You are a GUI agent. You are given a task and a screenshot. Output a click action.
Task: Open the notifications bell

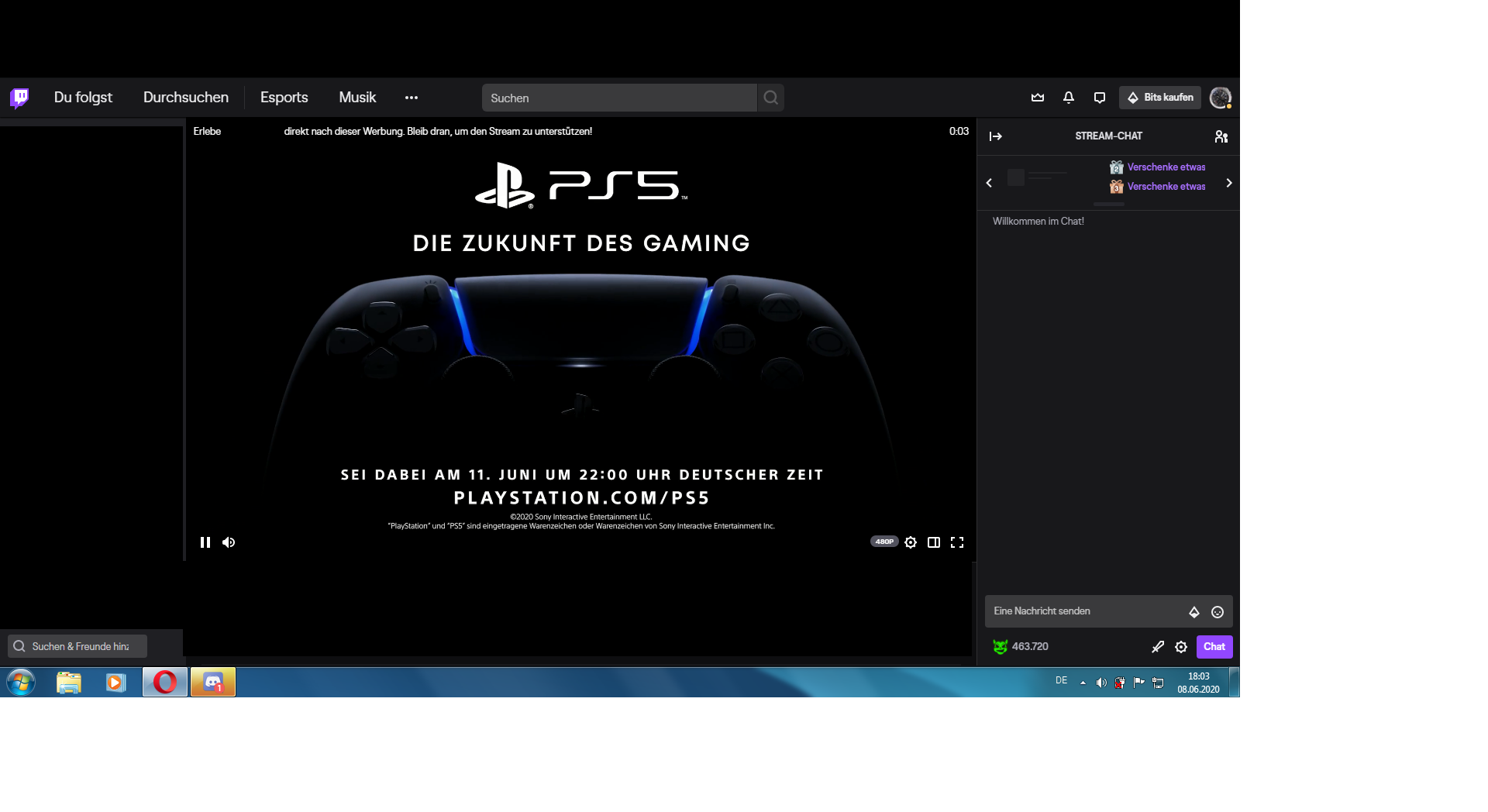pyautogui.click(x=1068, y=98)
